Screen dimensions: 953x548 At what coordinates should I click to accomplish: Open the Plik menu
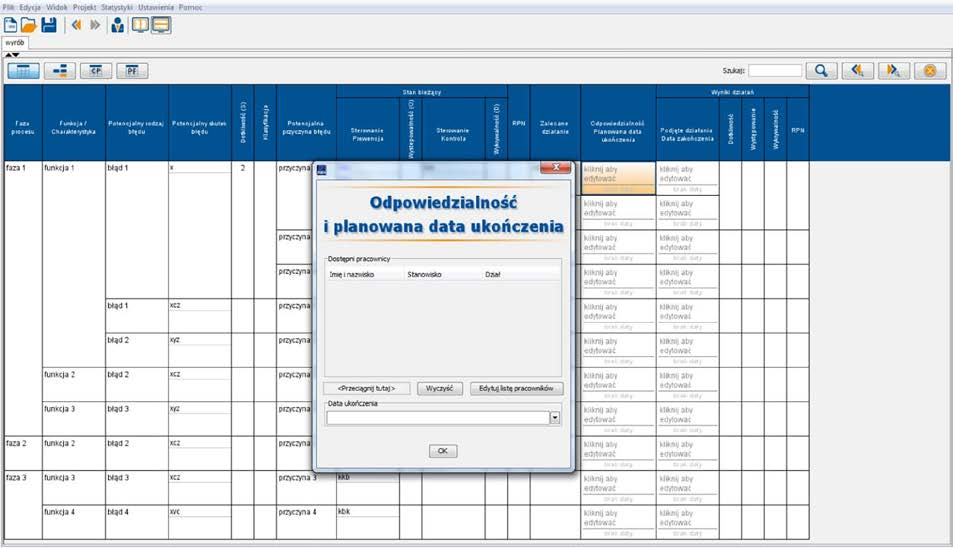[9, 7]
